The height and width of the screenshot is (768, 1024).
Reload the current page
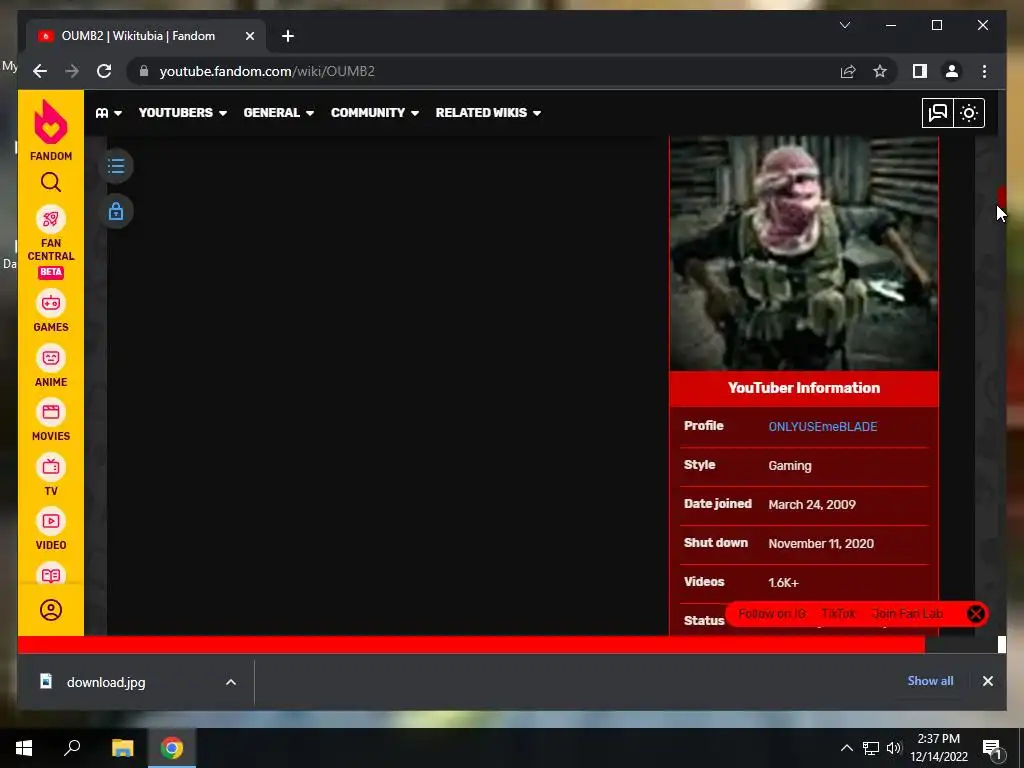point(104,71)
